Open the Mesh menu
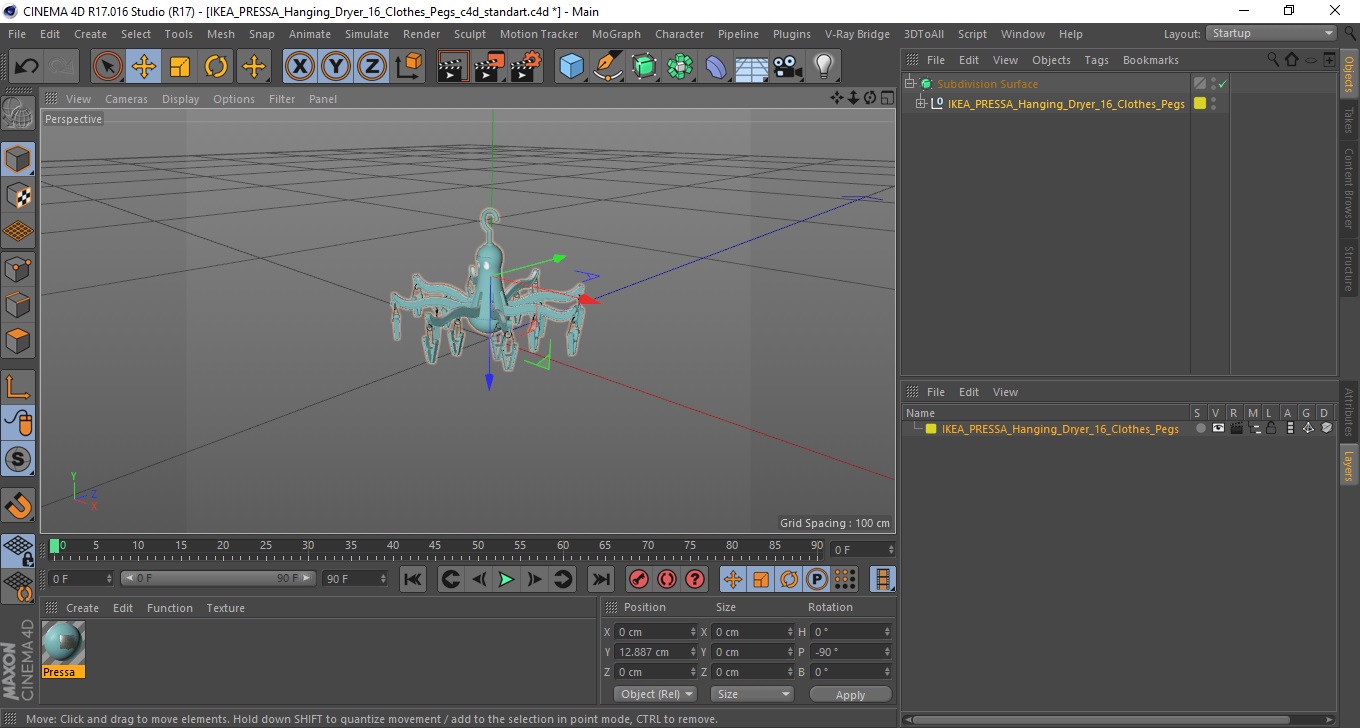 coord(221,34)
